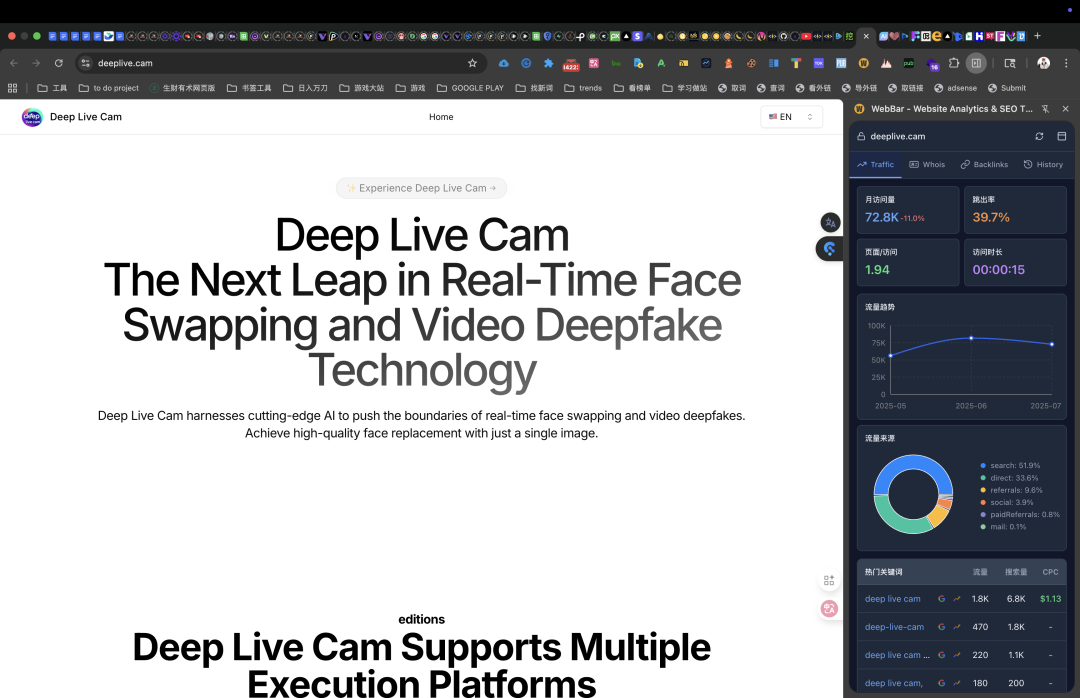Switch to the History tab
This screenshot has height=698, width=1080.
click(x=1043, y=165)
